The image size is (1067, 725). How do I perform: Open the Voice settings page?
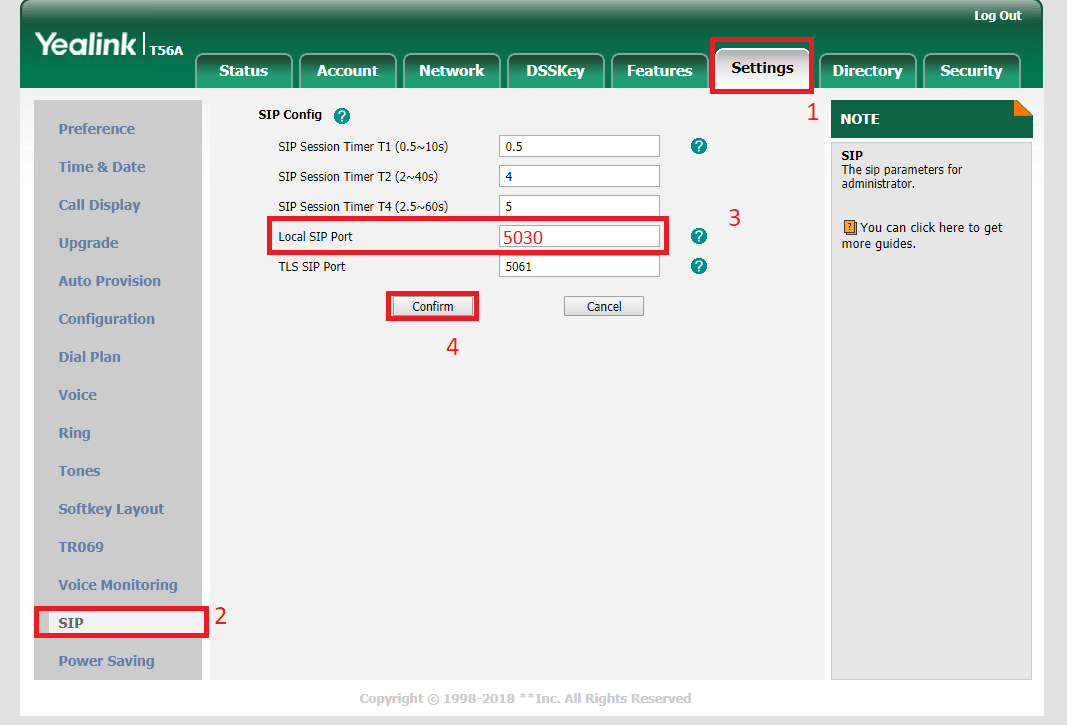78,395
